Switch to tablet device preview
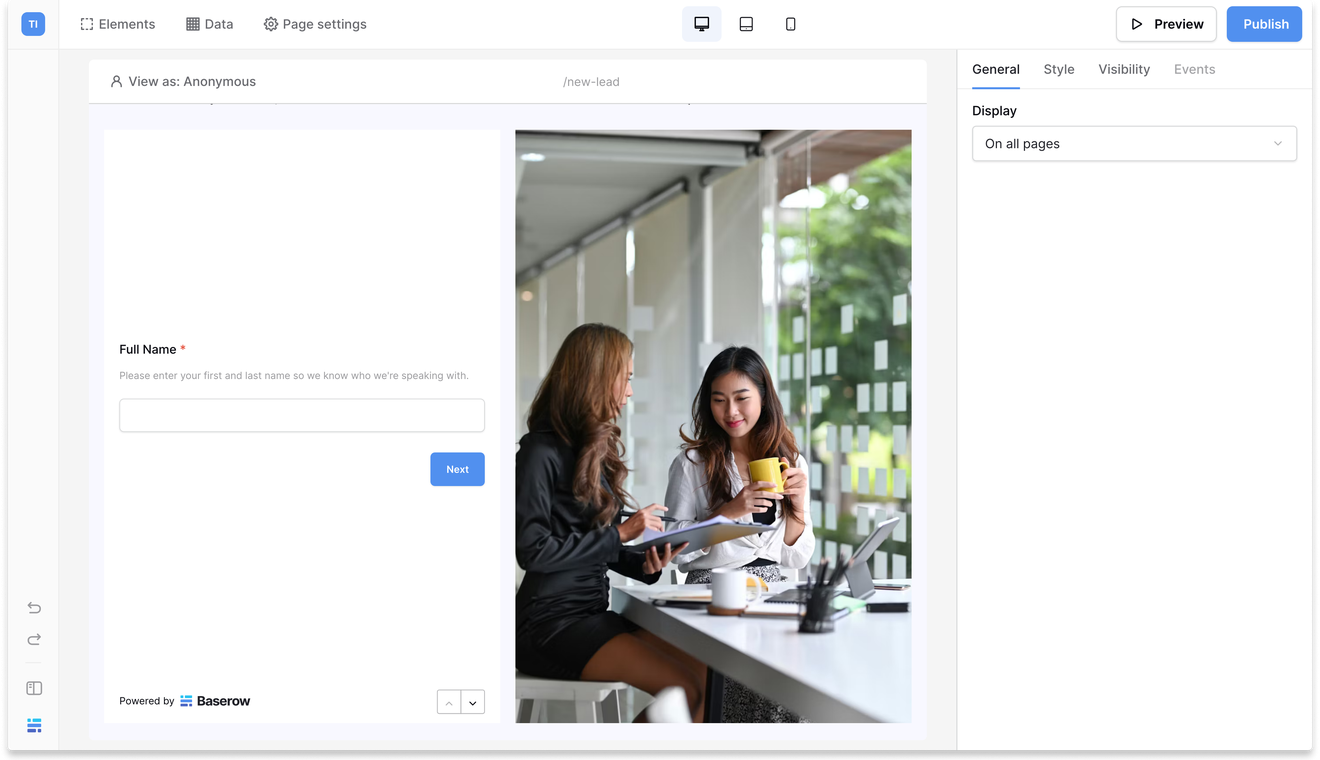 [746, 24]
